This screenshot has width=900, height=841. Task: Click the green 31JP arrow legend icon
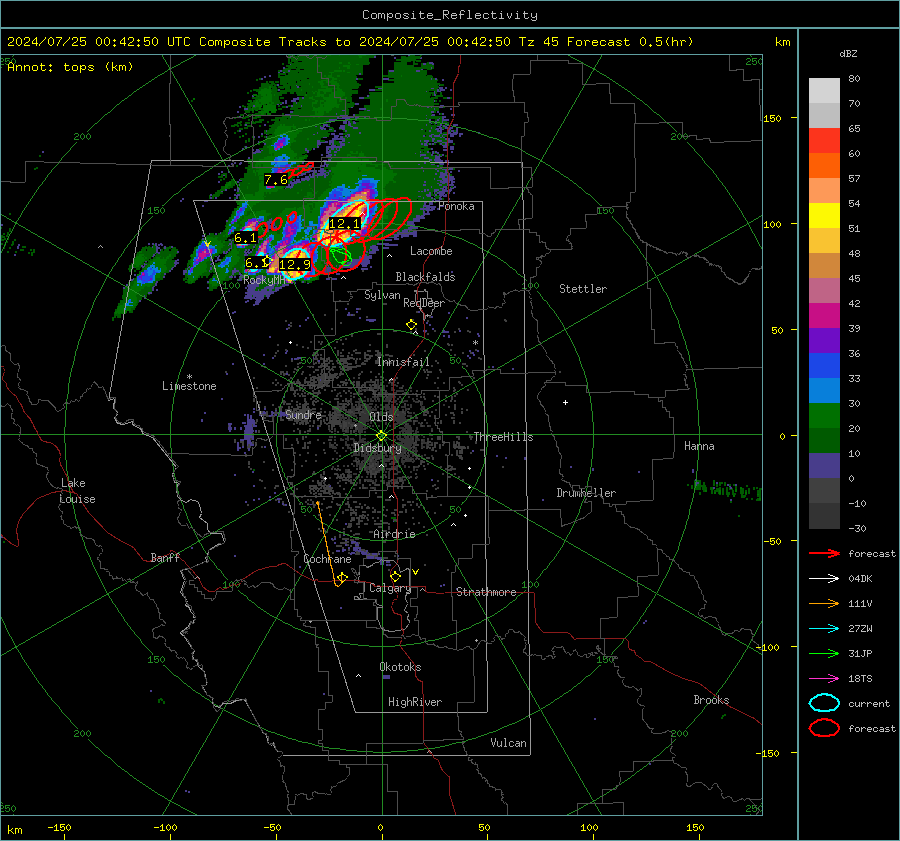coord(824,653)
